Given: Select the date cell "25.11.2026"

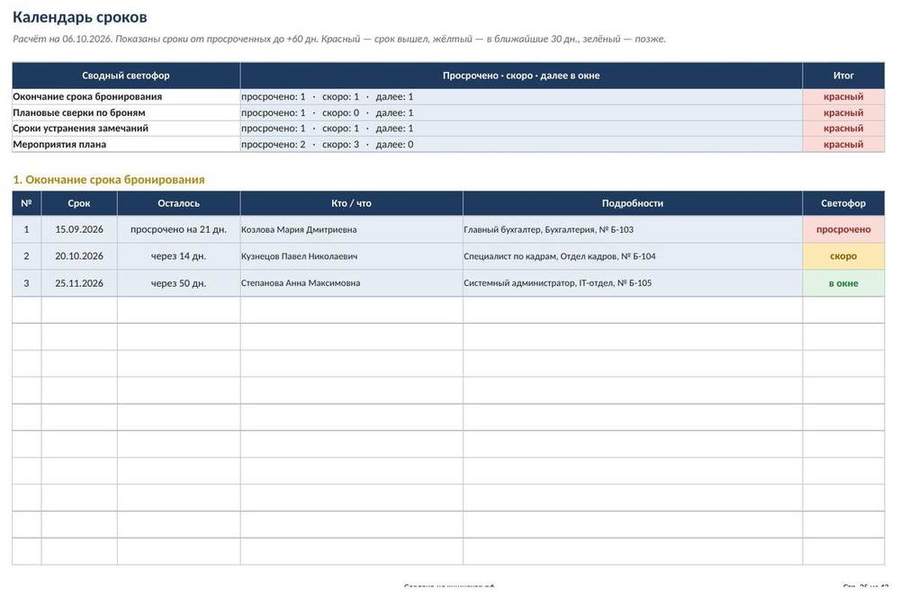Looking at the screenshot, I should (x=79, y=283).
